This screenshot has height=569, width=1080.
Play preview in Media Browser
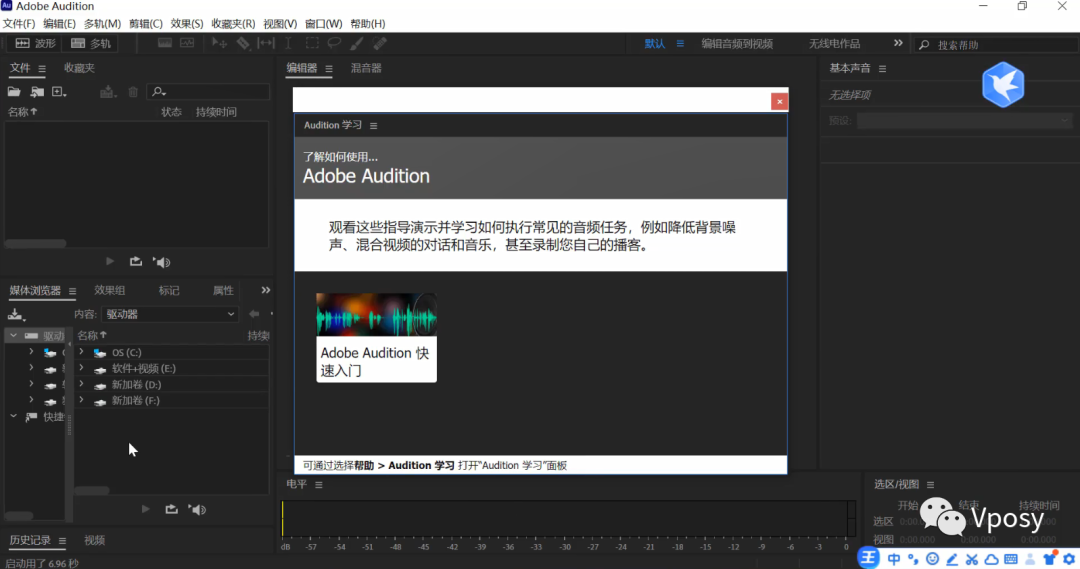tap(145, 509)
